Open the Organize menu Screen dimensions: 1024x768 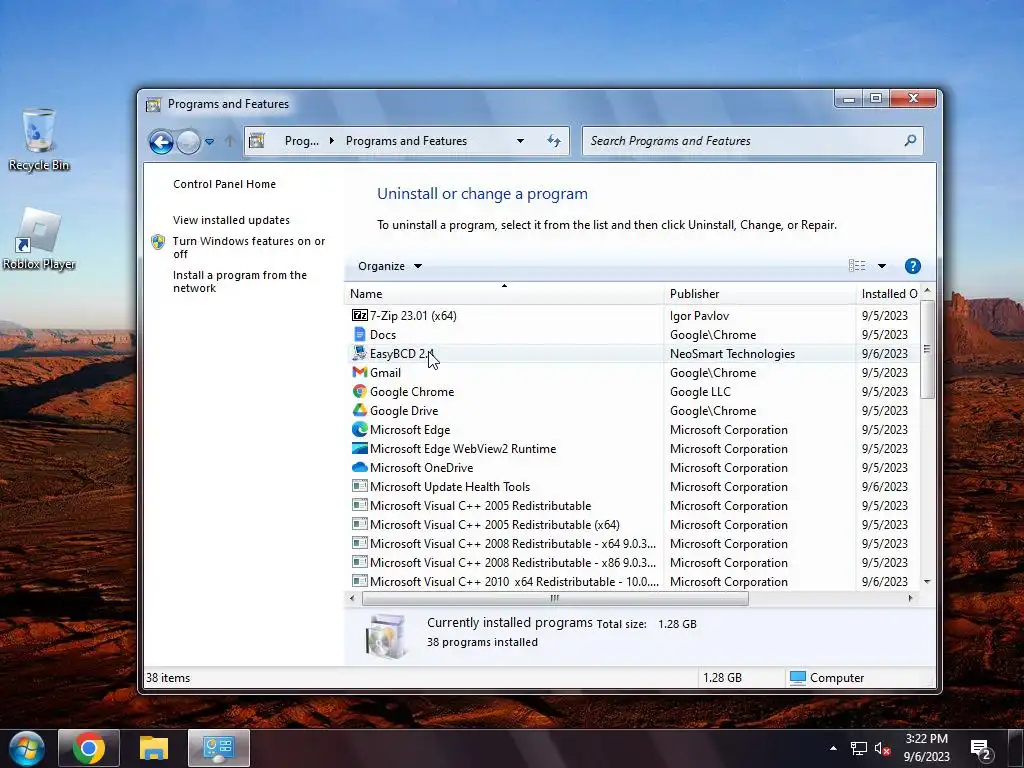tap(389, 266)
